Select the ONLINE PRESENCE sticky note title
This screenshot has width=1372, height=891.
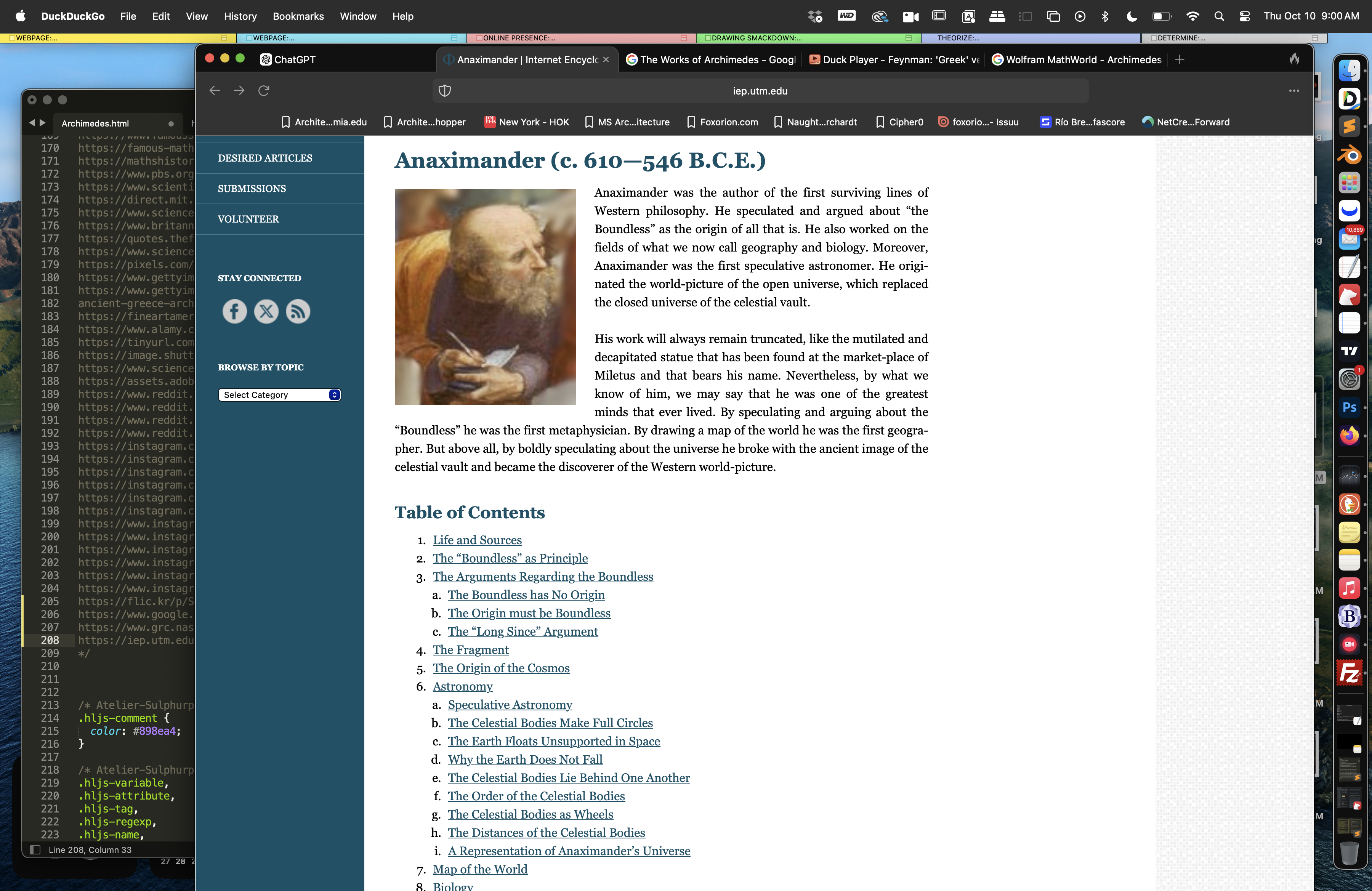pos(519,38)
